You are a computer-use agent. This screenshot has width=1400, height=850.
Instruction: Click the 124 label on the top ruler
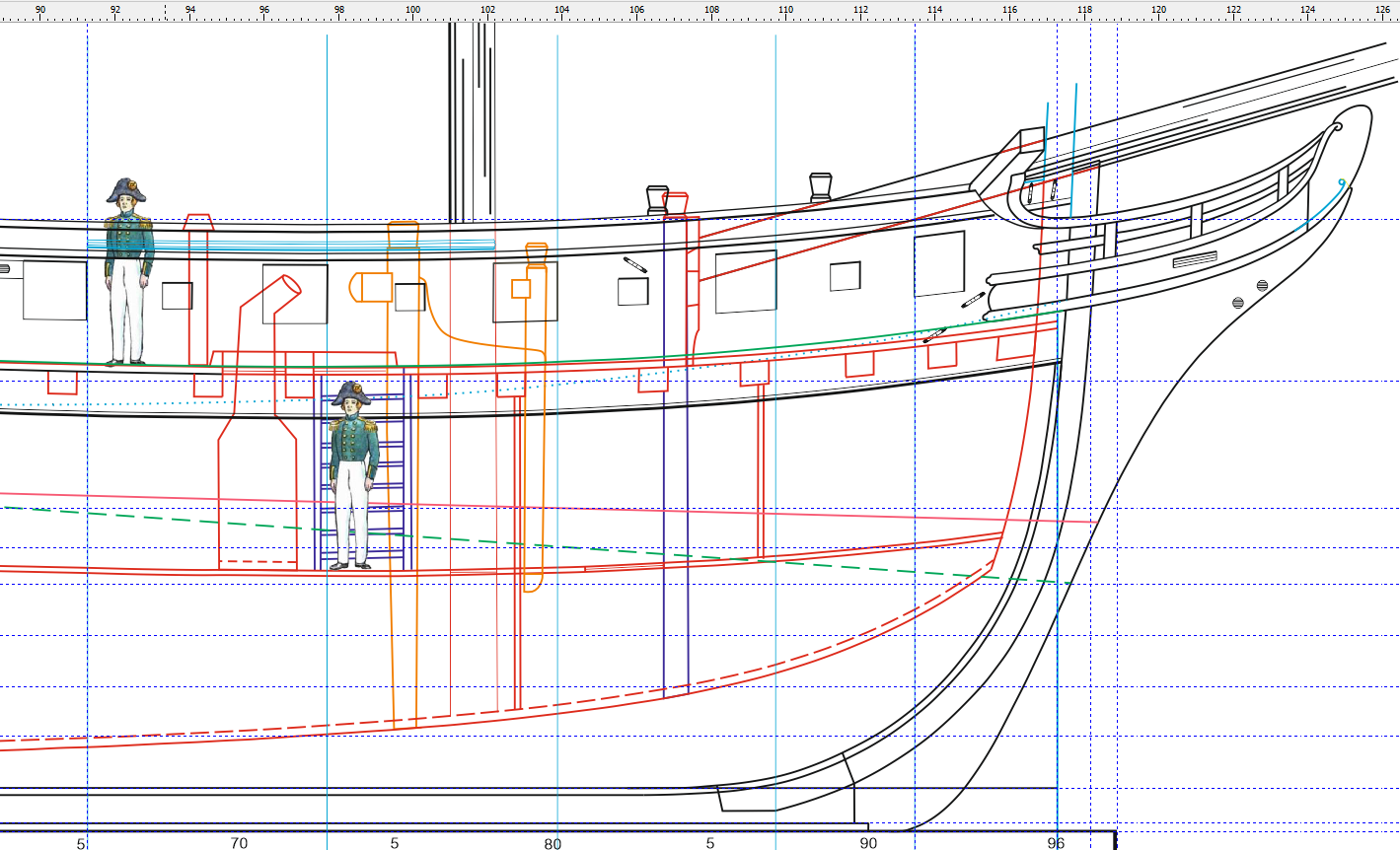coord(1307,10)
